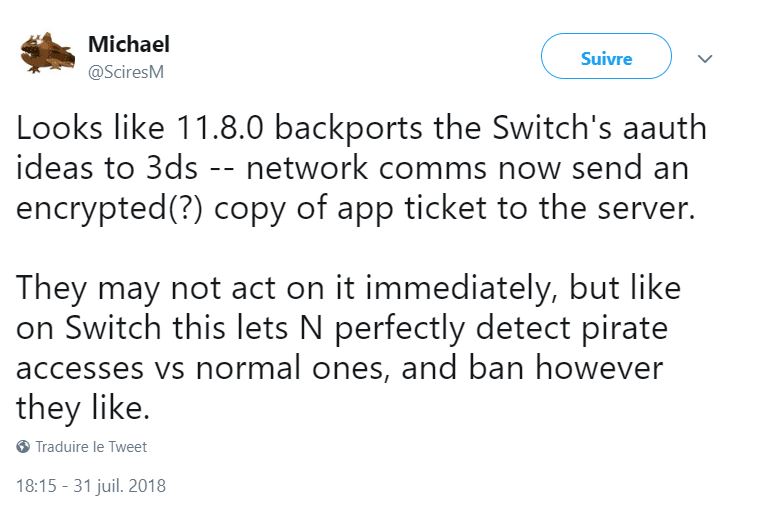Select the Traduire le Tweet link
The height and width of the screenshot is (511, 758).
[x=91, y=447]
